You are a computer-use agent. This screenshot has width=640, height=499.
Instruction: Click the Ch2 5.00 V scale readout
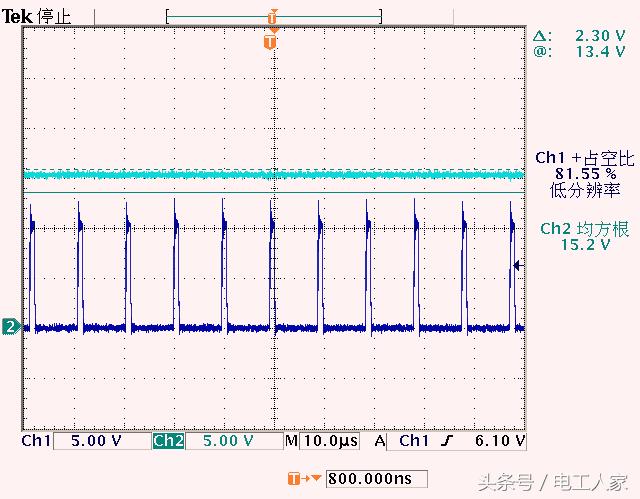coord(229,441)
